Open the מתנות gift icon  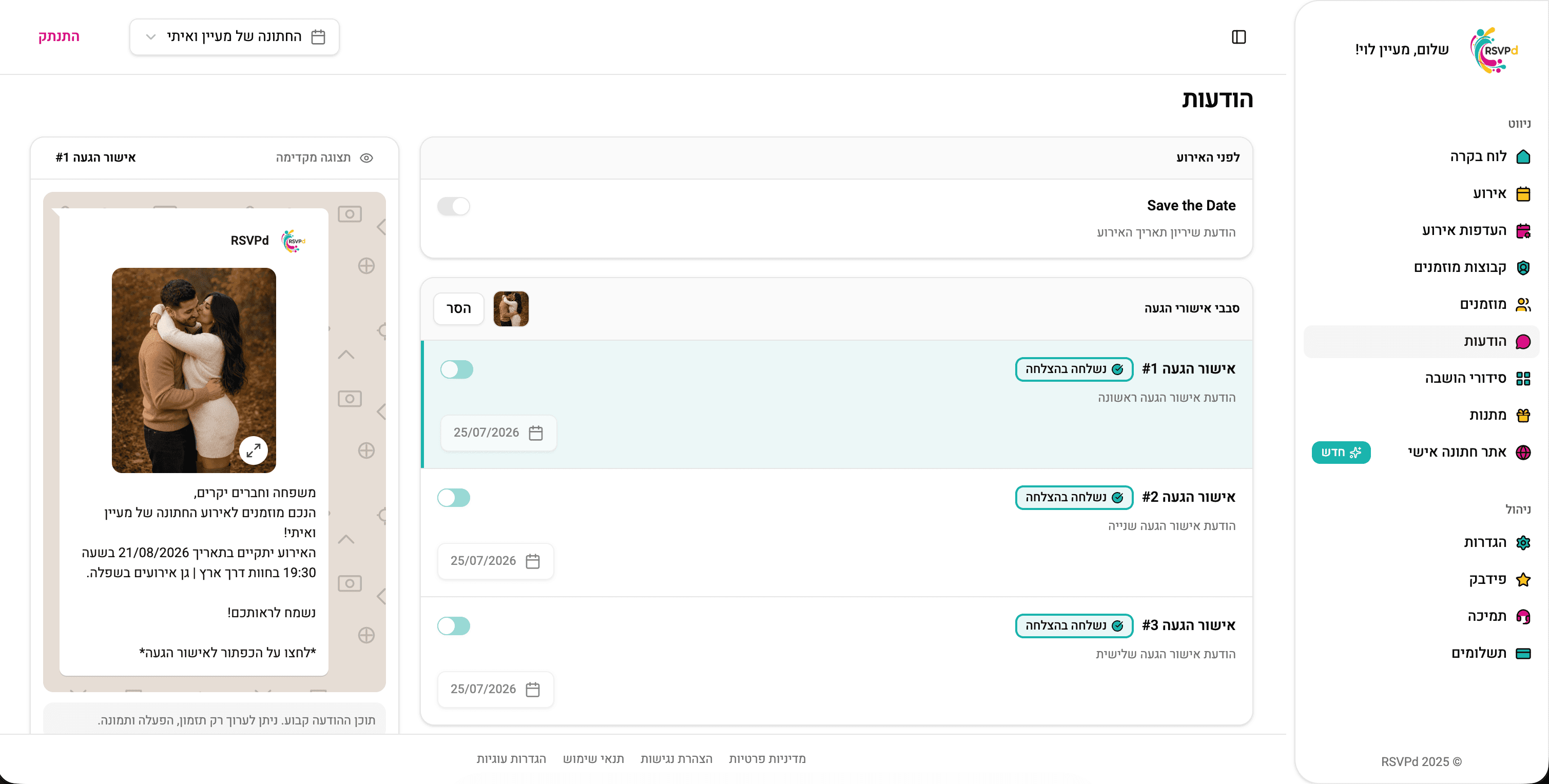[x=1522, y=416]
